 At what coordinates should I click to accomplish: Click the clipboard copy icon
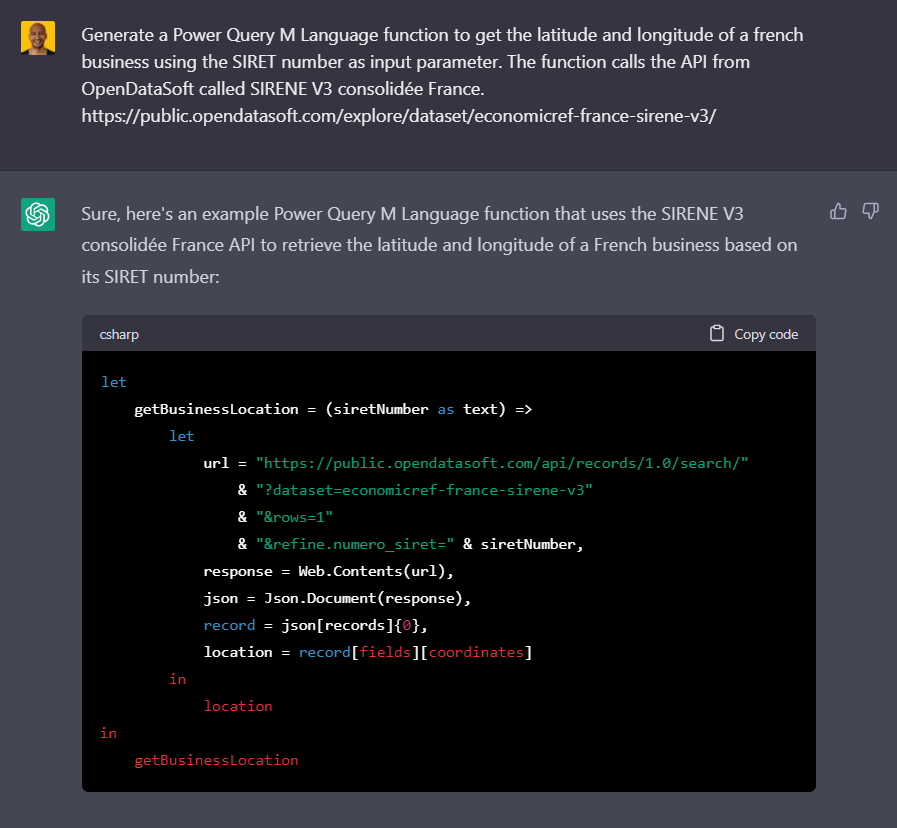[x=717, y=334]
